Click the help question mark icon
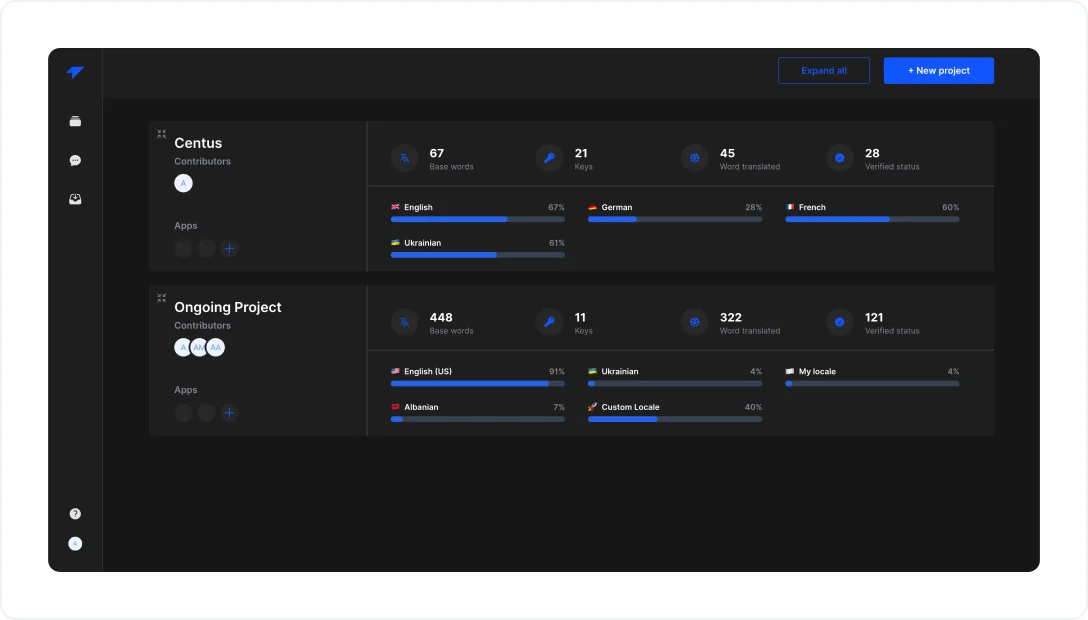This screenshot has height=620, width=1088. click(75, 514)
